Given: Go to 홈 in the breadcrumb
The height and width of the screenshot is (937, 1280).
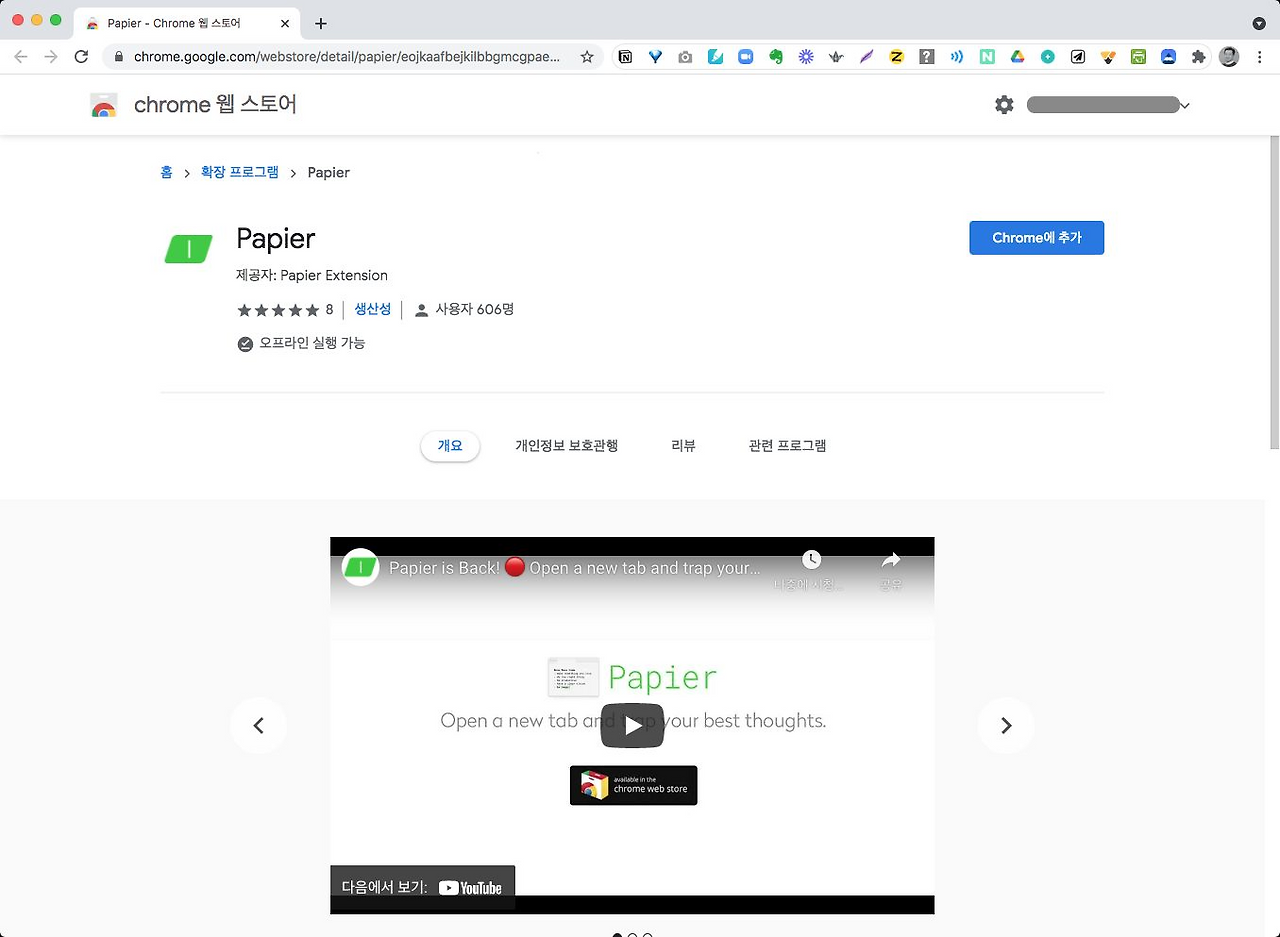Looking at the screenshot, I should [x=166, y=172].
